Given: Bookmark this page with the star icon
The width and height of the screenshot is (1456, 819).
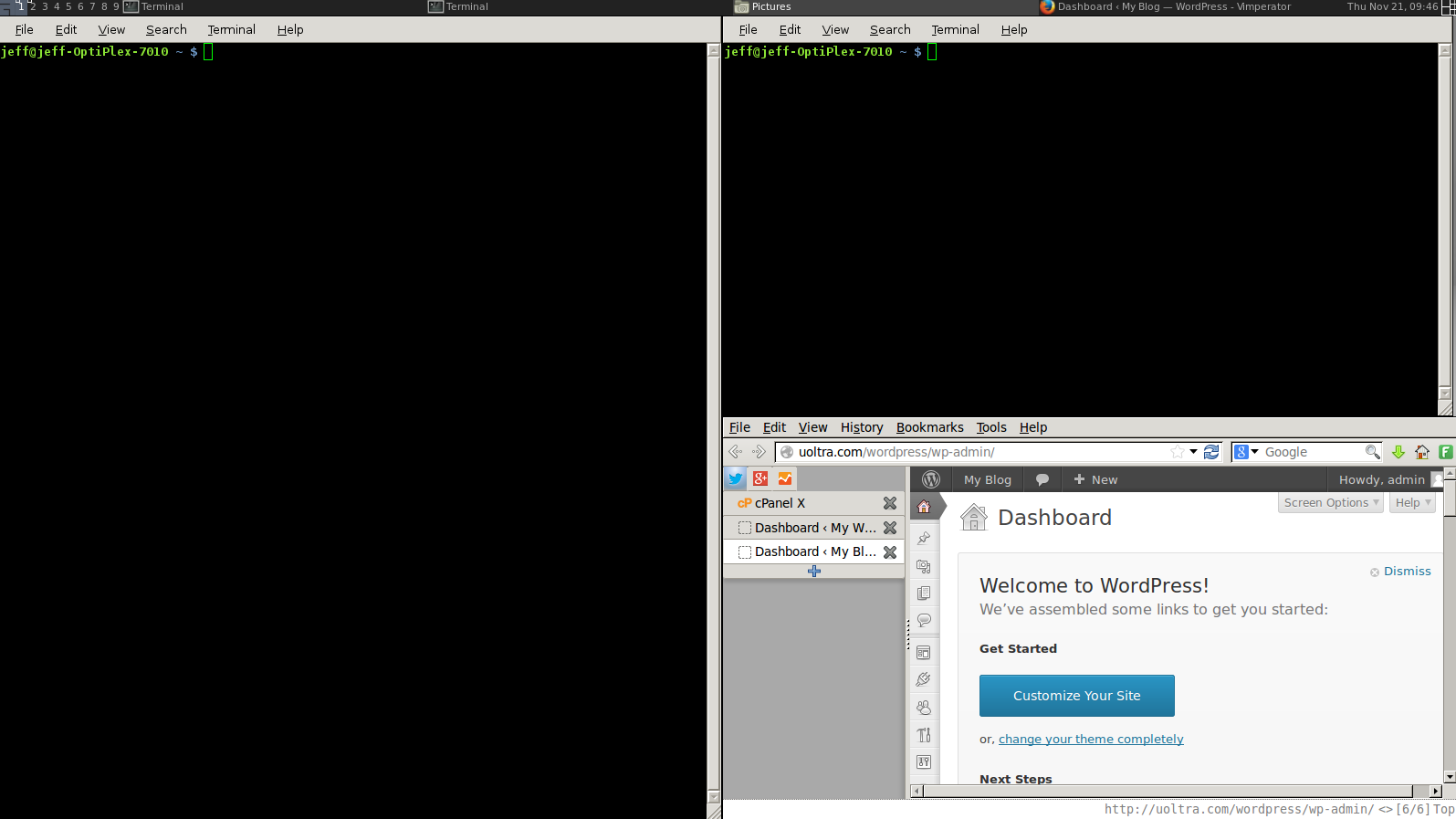Looking at the screenshot, I should click(x=1178, y=452).
